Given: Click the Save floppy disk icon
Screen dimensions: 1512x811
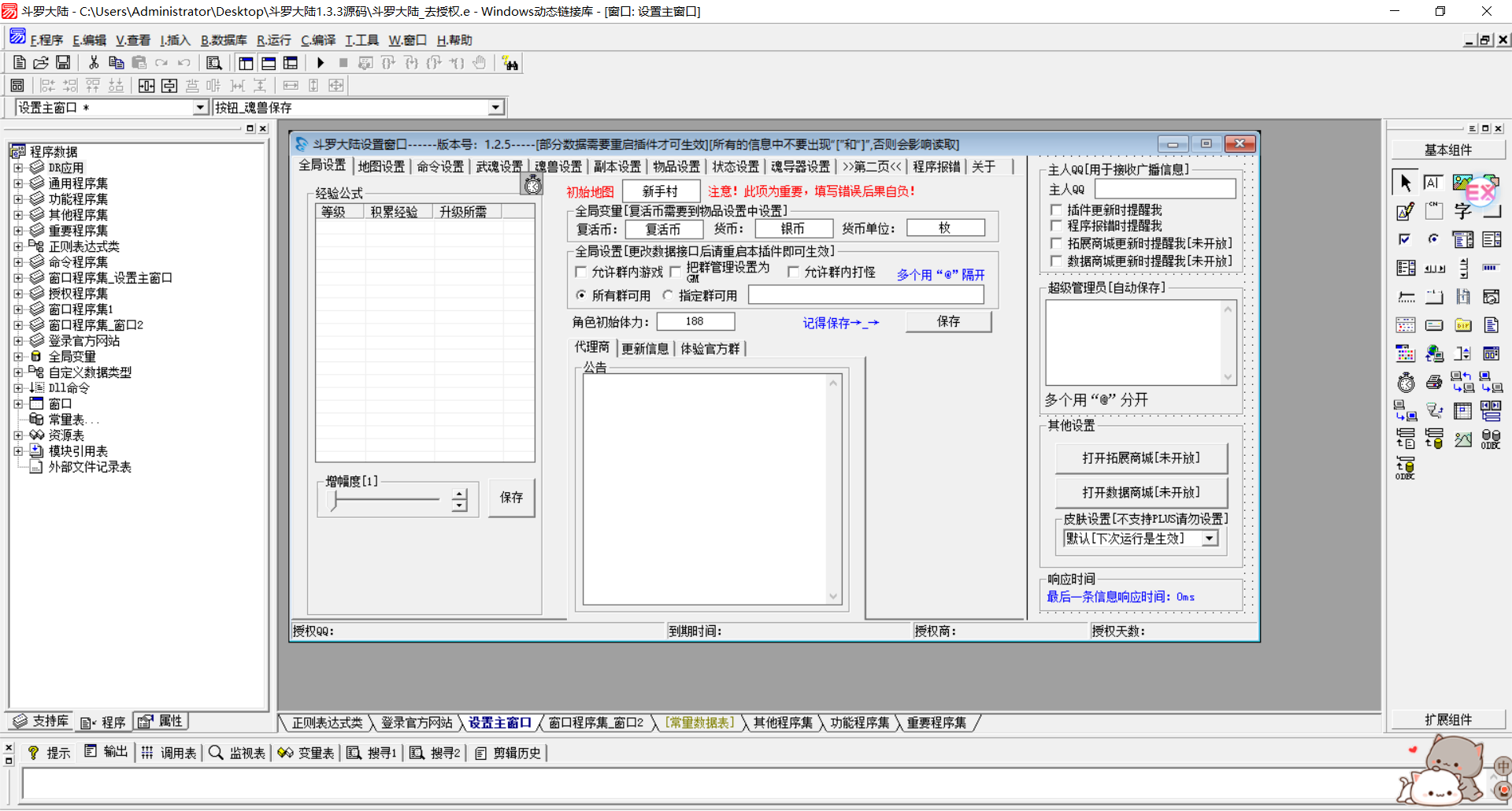Looking at the screenshot, I should pyautogui.click(x=63, y=63).
